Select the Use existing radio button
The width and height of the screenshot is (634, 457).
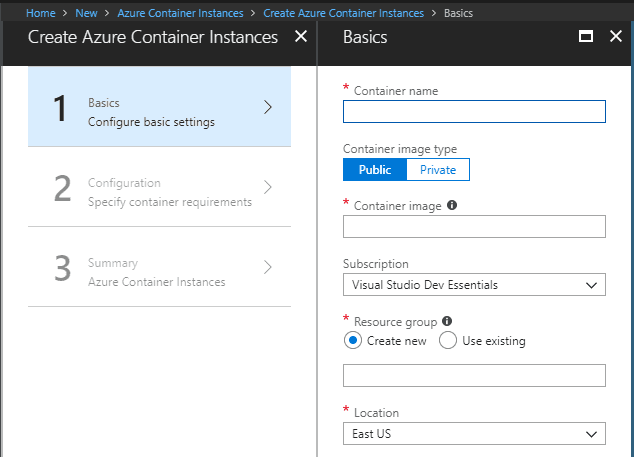pos(448,341)
